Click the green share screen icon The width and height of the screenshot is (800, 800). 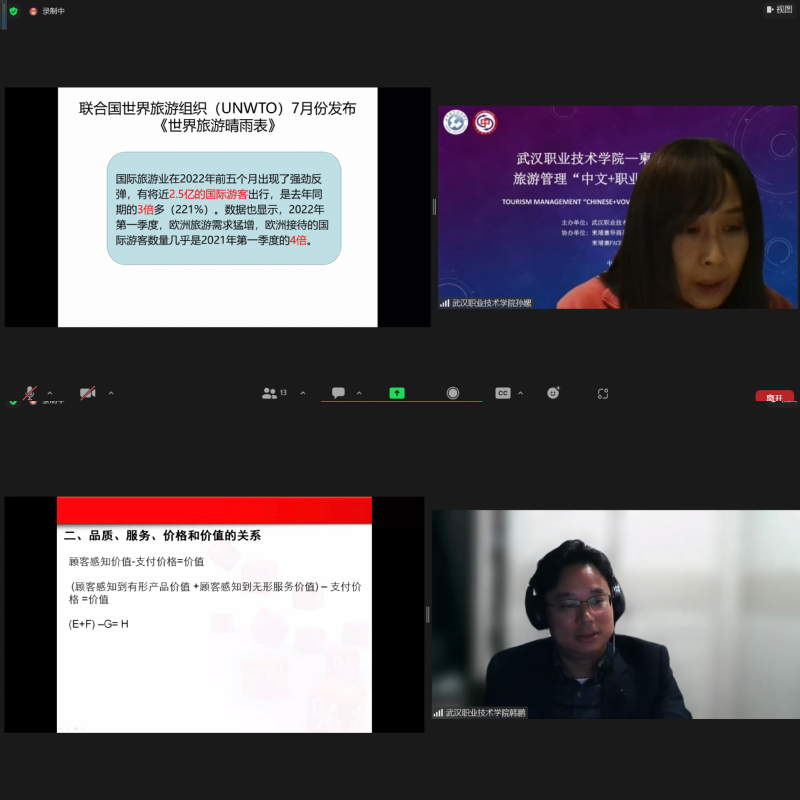point(397,393)
